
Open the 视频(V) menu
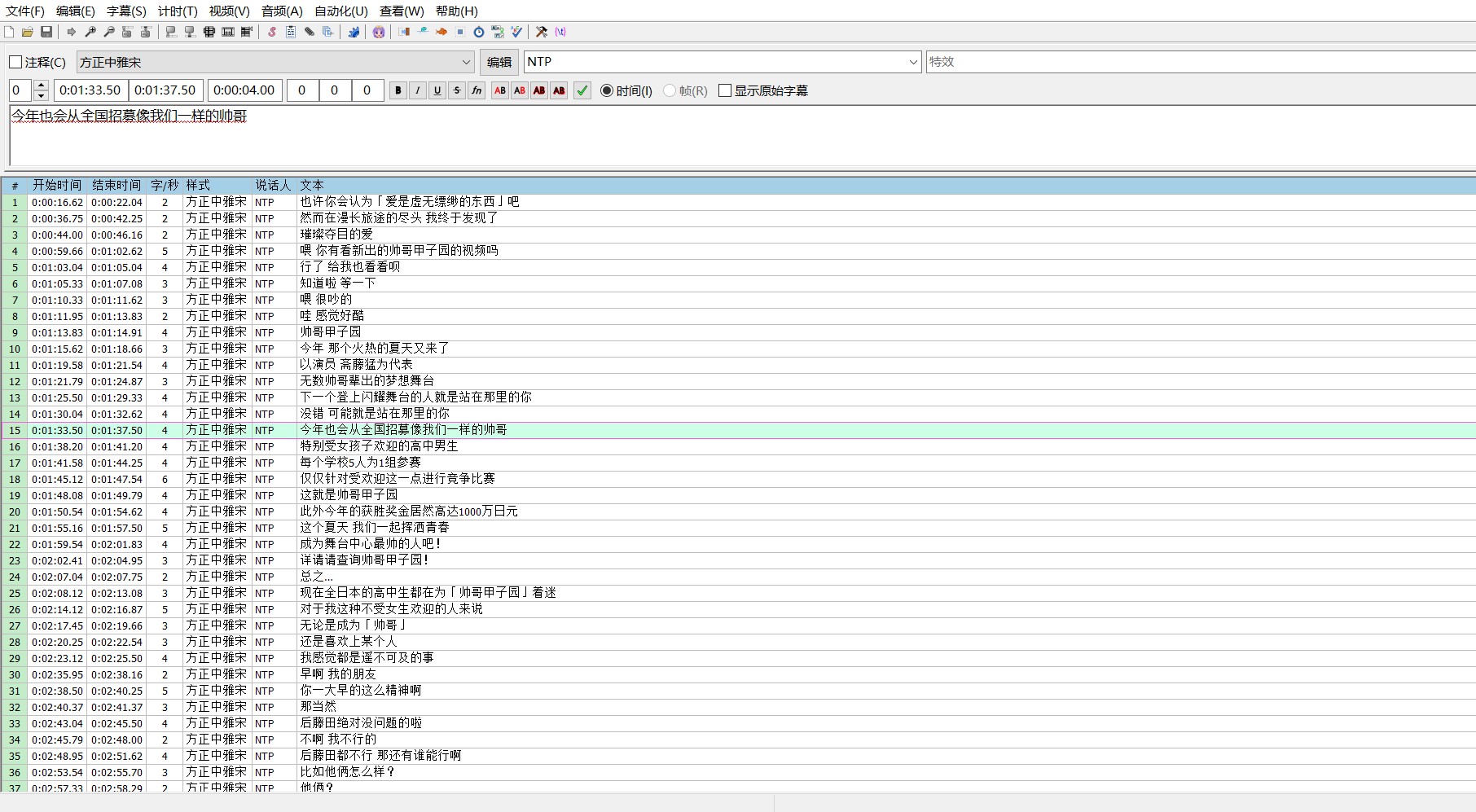(x=229, y=11)
